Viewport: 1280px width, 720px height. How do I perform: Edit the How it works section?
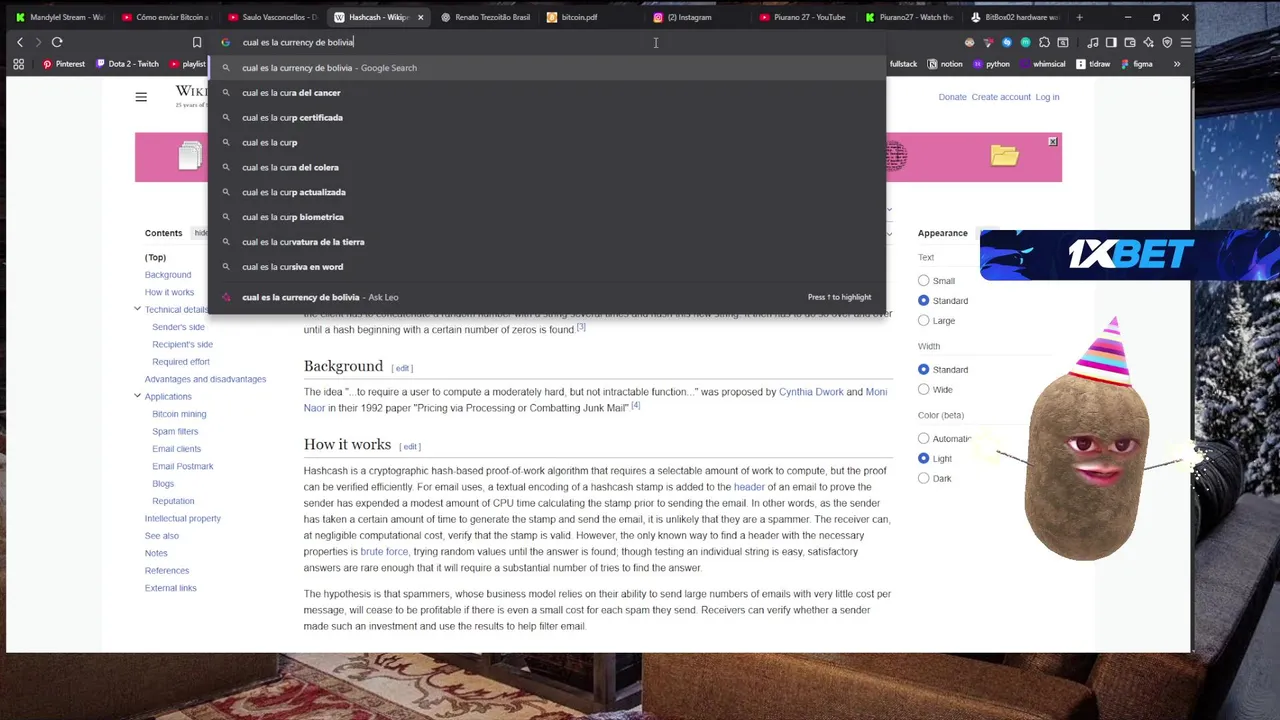click(410, 446)
